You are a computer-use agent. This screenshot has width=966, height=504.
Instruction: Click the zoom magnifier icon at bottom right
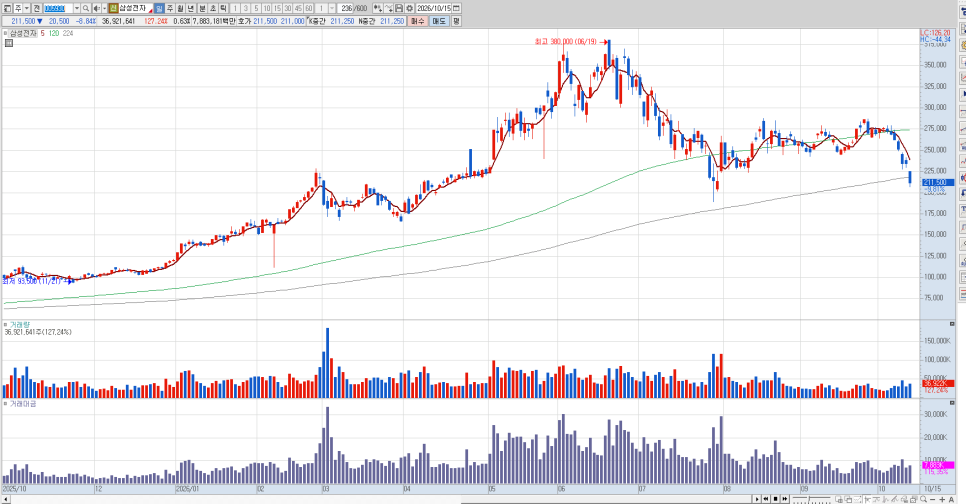(923, 499)
